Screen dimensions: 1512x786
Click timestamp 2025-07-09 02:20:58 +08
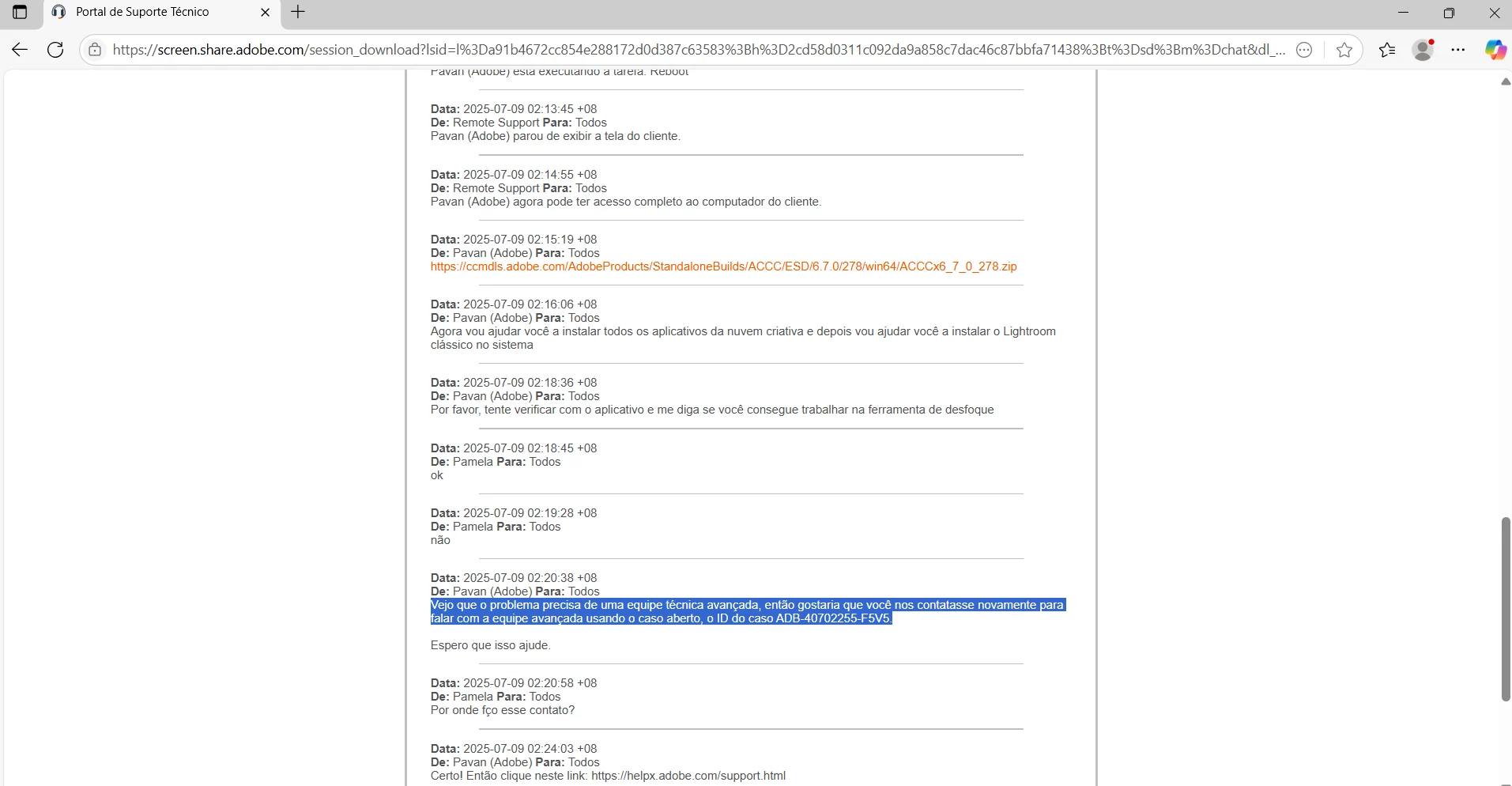[x=530, y=683]
